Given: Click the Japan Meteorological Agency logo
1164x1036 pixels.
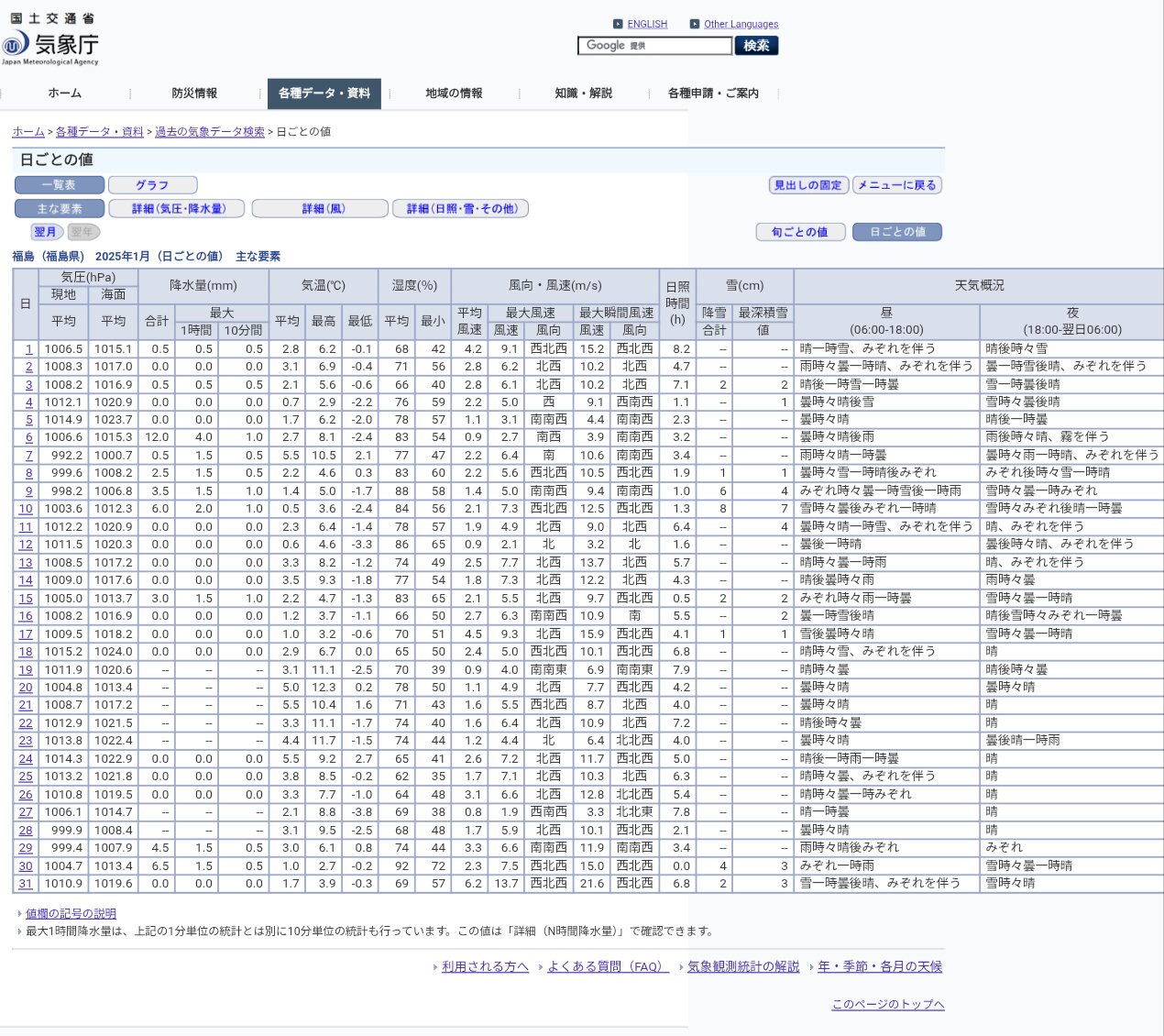Looking at the screenshot, I should coord(50,42).
